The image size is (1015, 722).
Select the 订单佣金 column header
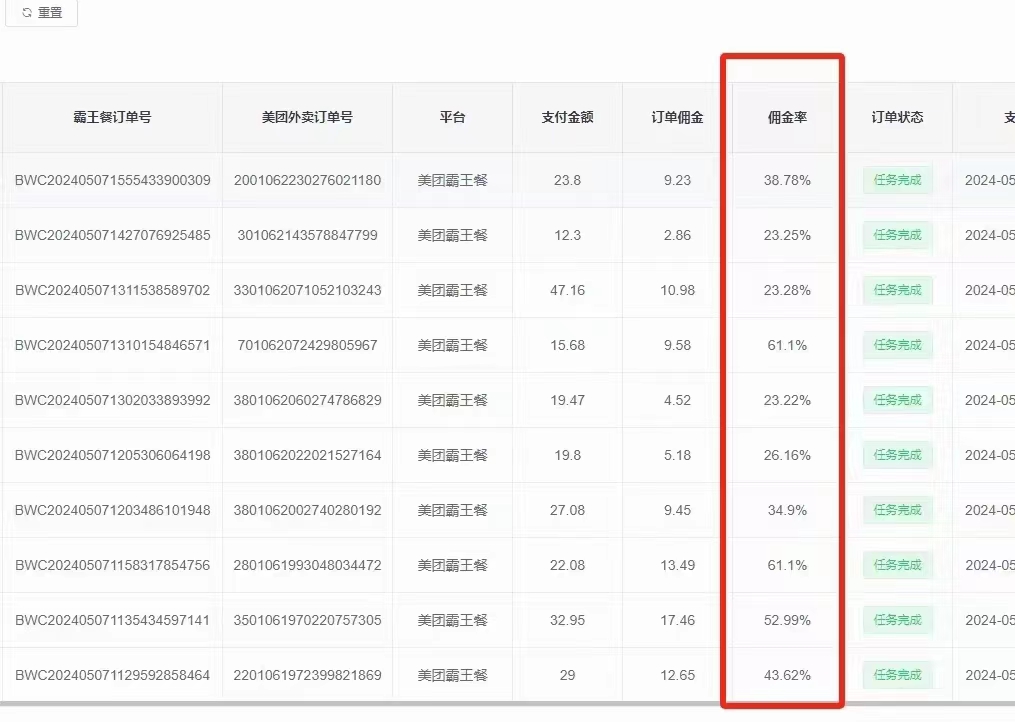677,117
